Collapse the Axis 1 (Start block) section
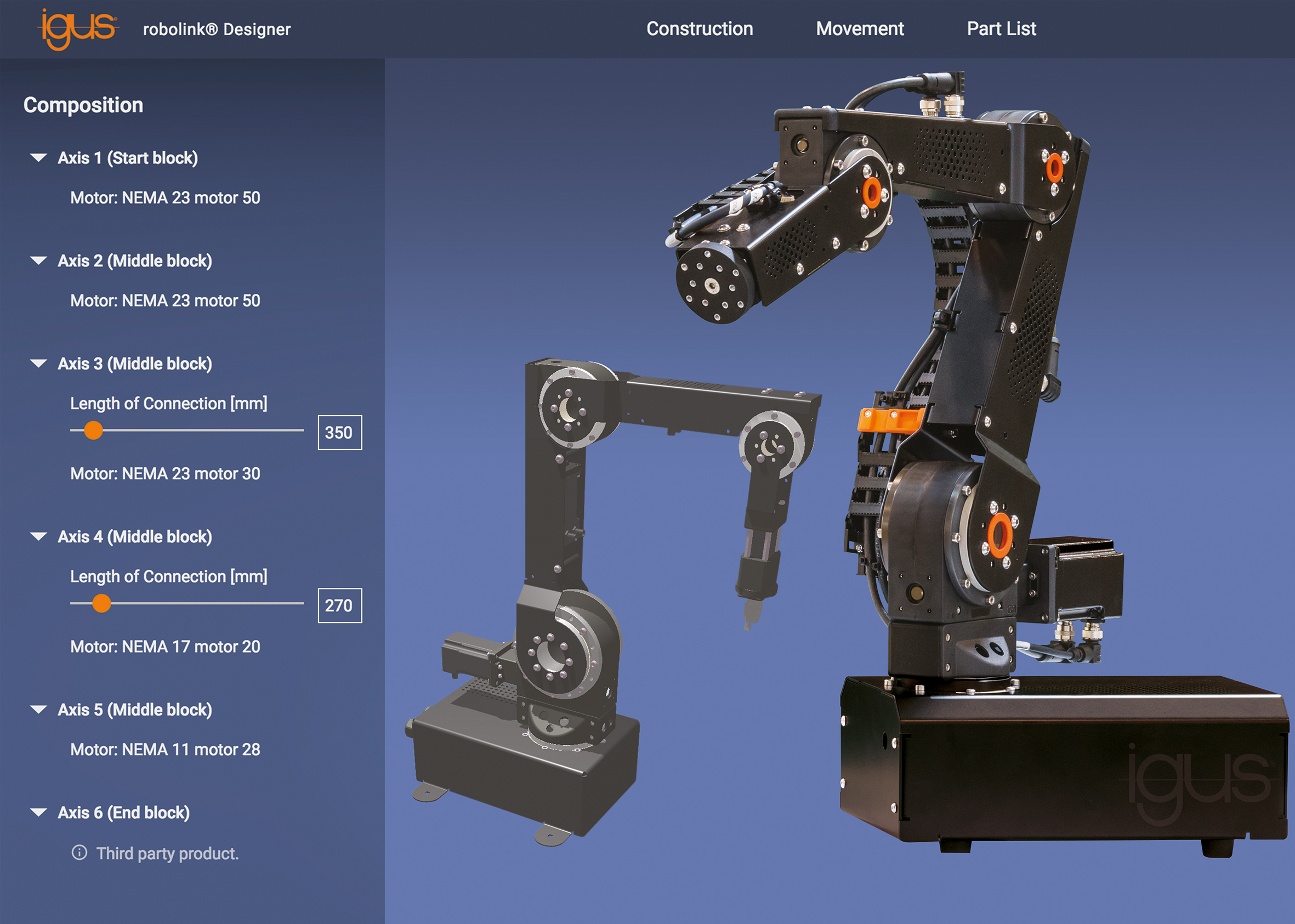Viewport: 1295px width, 924px height. pyautogui.click(x=39, y=157)
